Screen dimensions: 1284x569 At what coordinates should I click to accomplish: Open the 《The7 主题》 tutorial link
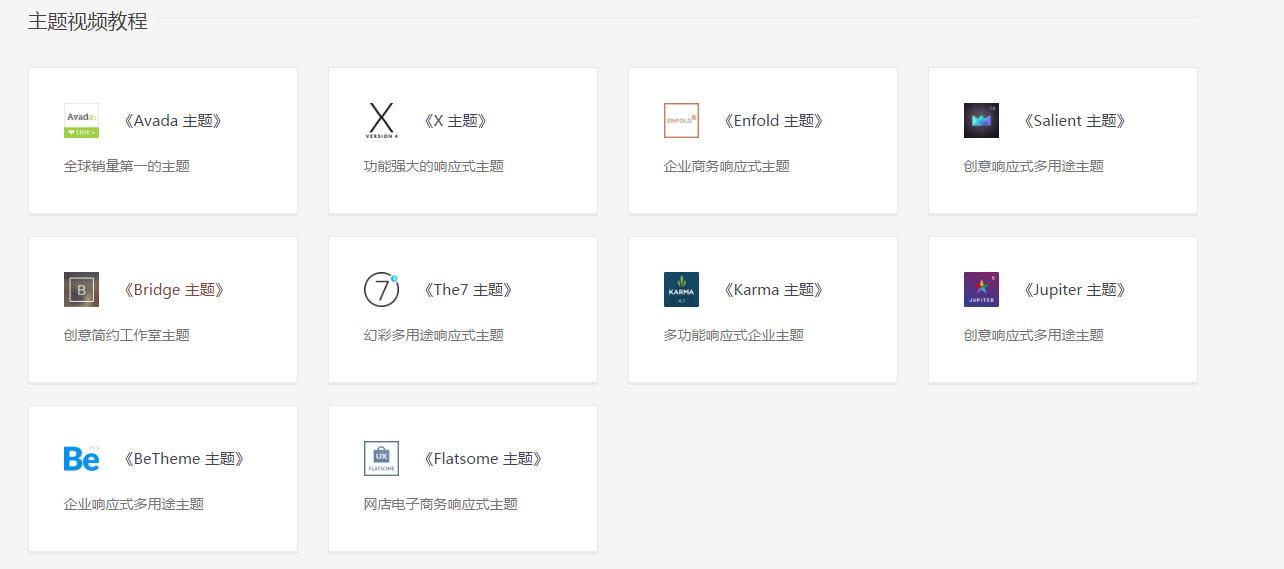pos(468,290)
